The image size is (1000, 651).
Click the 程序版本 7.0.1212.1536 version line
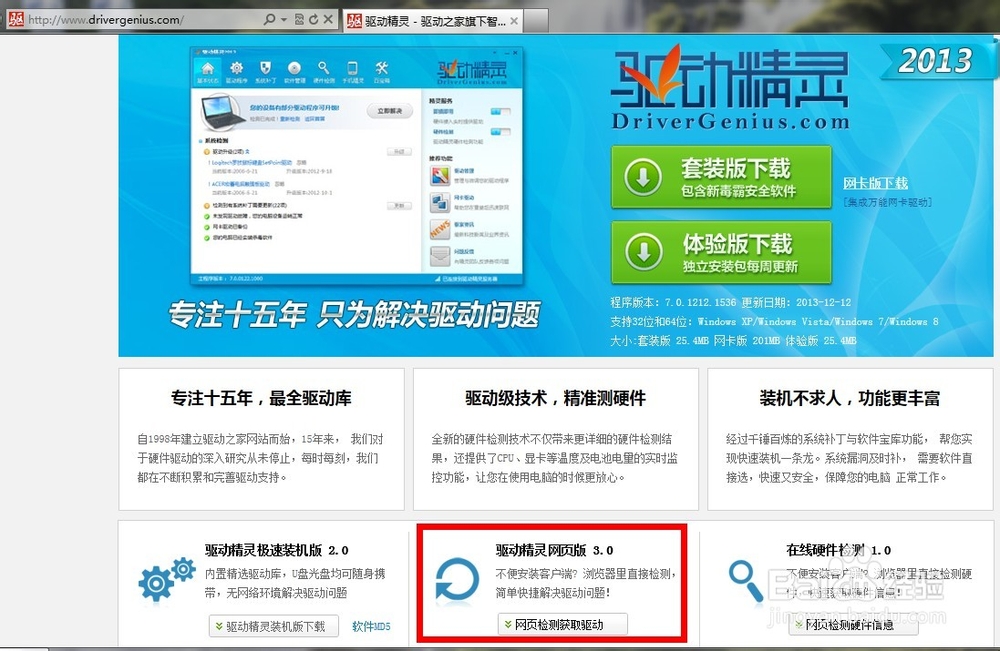730,302
